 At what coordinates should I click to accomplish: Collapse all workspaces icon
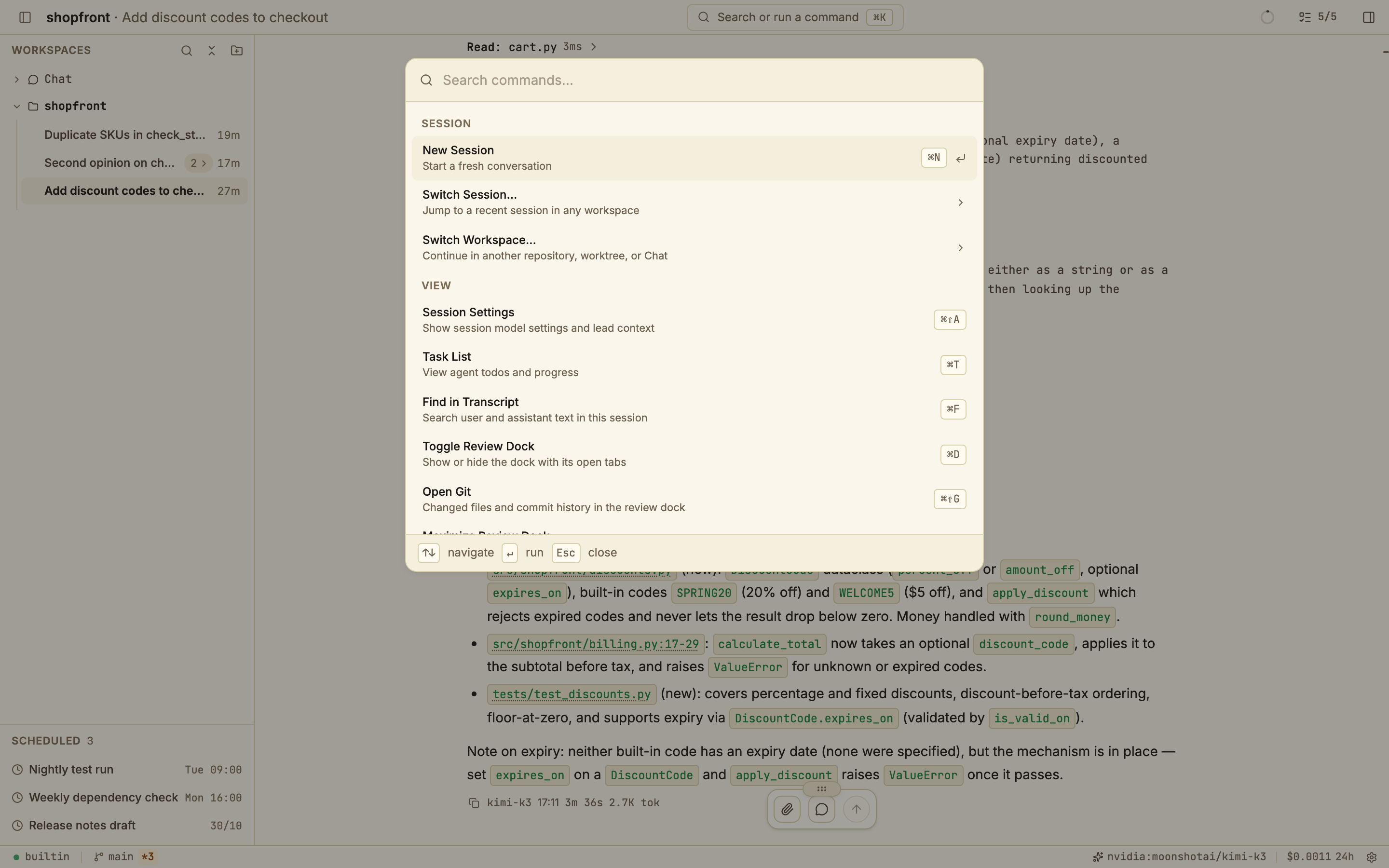tap(211, 51)
